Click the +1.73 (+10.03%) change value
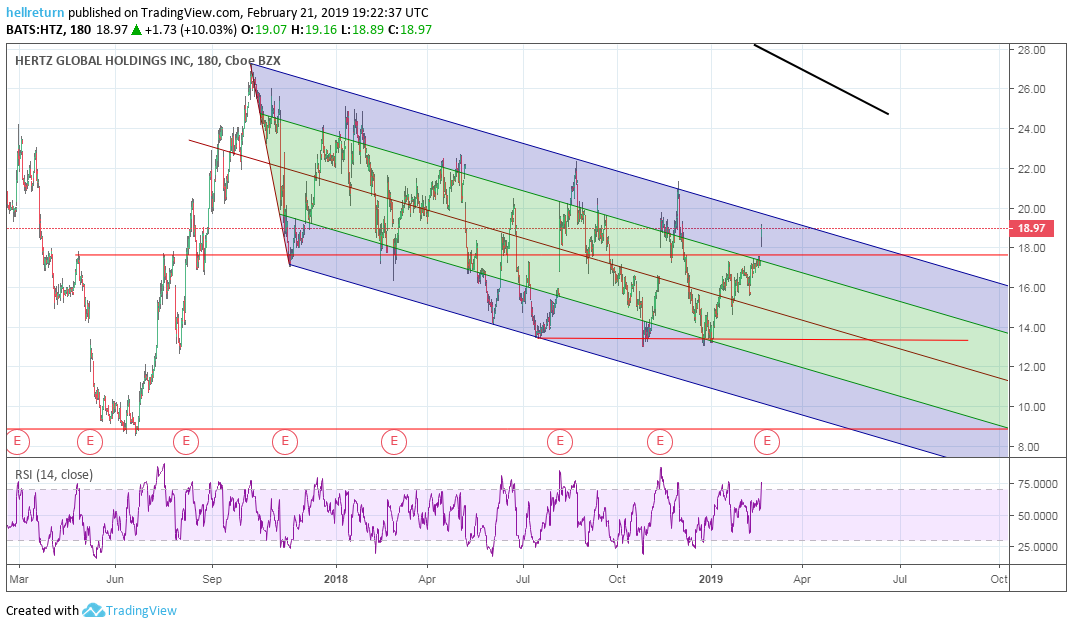 (x=191, y=29)
